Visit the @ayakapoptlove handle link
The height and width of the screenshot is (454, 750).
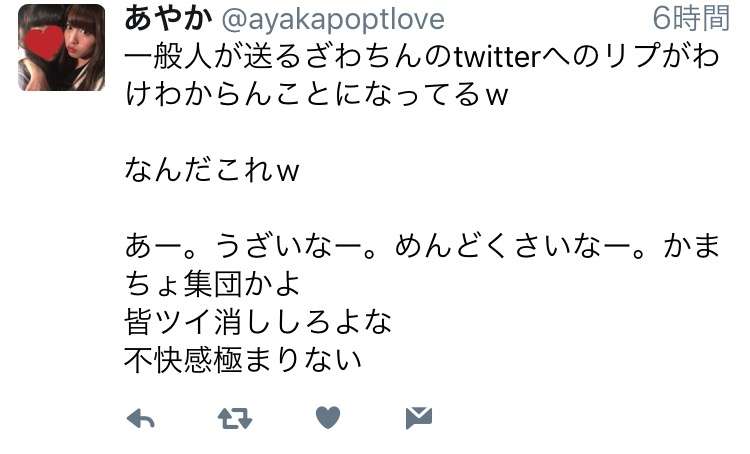[x=333, y=20]
